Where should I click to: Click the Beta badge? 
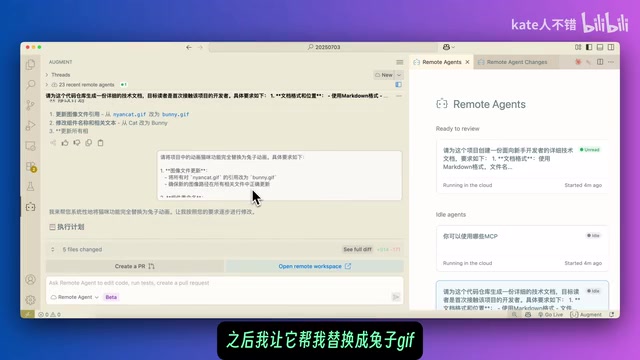pos(111,297)
